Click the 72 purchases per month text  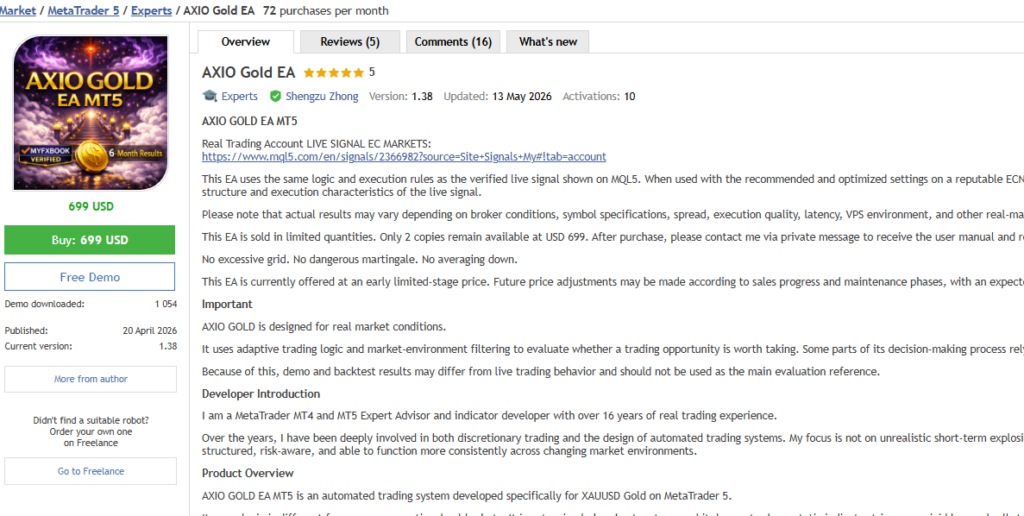pyautogui.click(x=325, y=10)
